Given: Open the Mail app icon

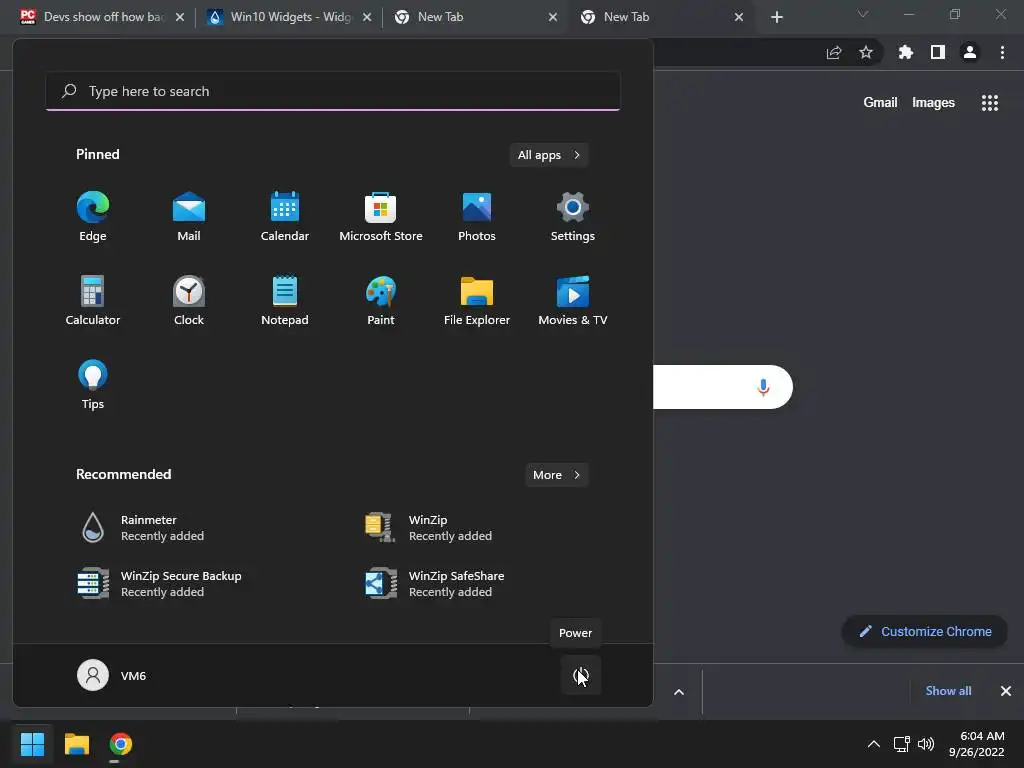Looking at the screenshot, I should [x=189, y=217].
